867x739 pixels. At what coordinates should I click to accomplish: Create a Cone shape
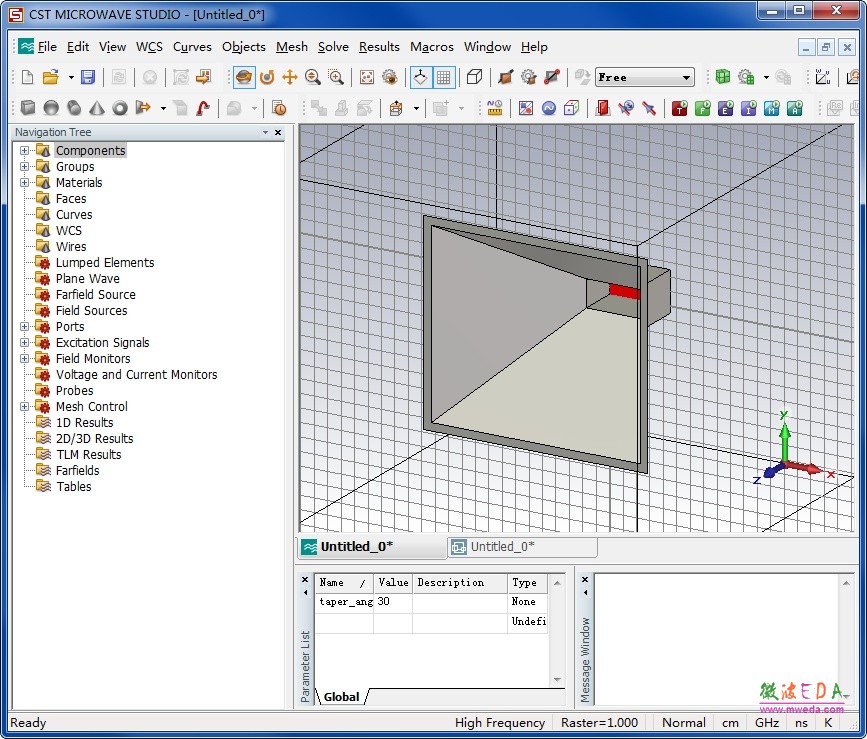pyautogui.click(x=97, y=108)
